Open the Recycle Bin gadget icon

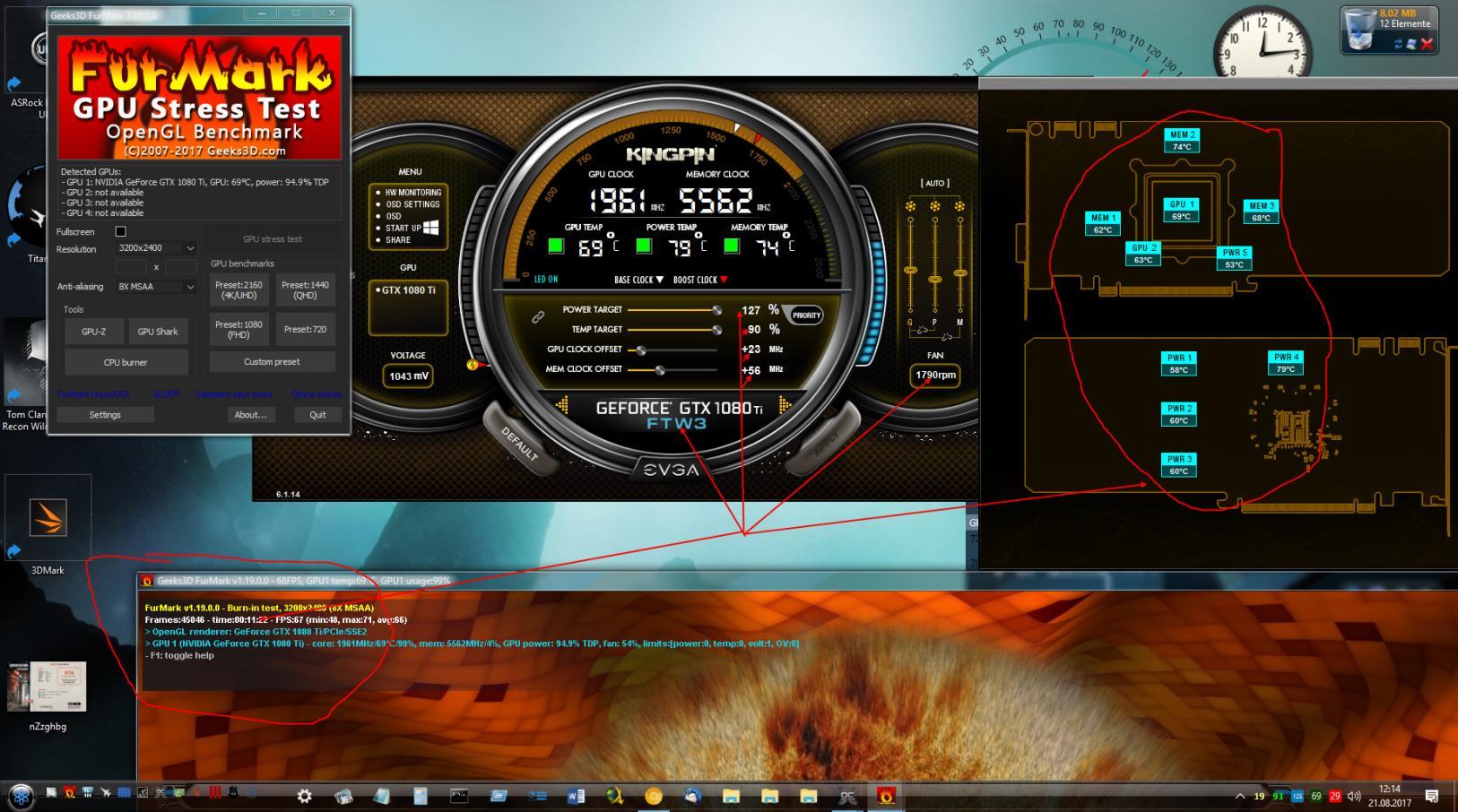click(x=1360, y=30)
